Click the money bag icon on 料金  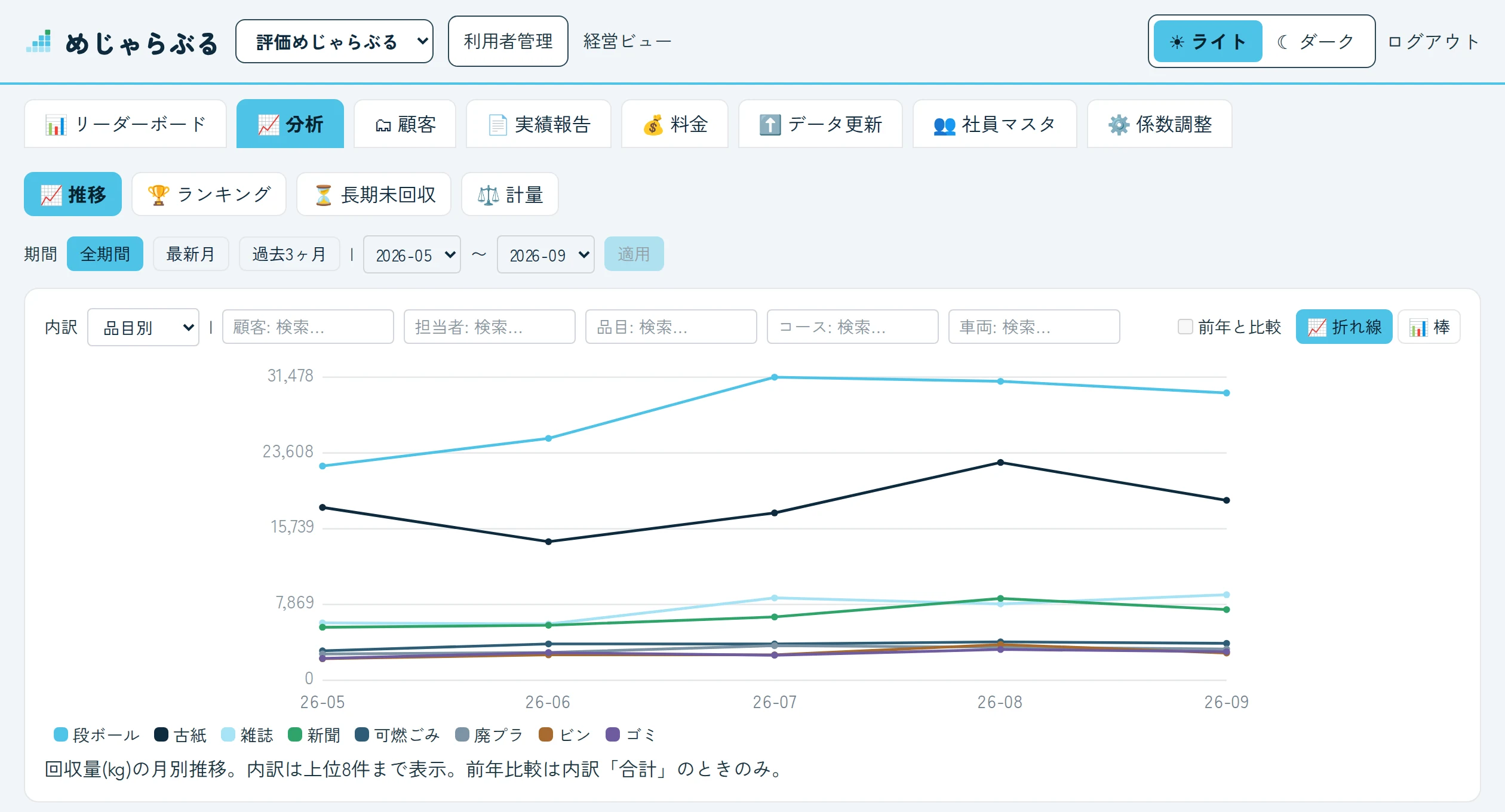coord(653,125)
